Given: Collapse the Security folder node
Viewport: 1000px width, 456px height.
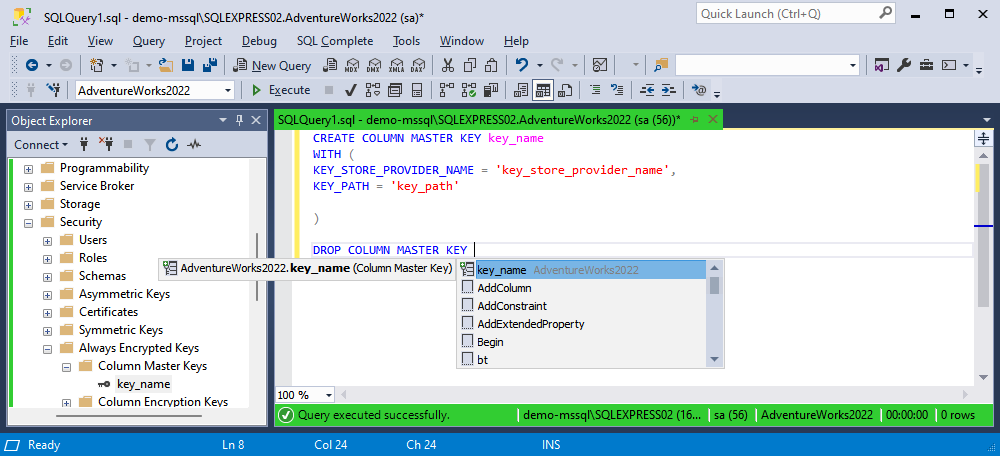Looking at the screenshot, I should click(28, 223).
